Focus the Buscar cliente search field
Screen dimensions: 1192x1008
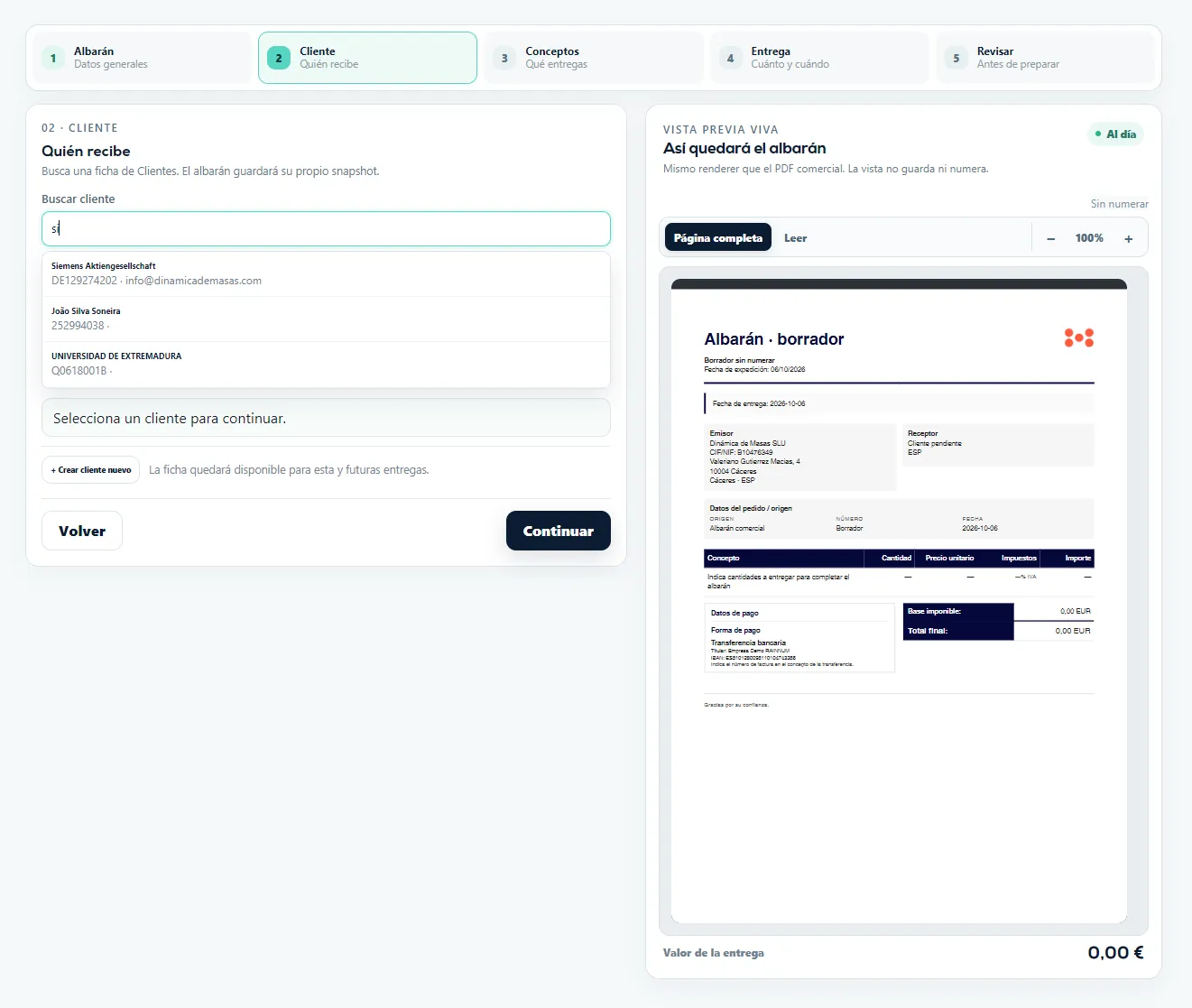(x=326, y=229)
